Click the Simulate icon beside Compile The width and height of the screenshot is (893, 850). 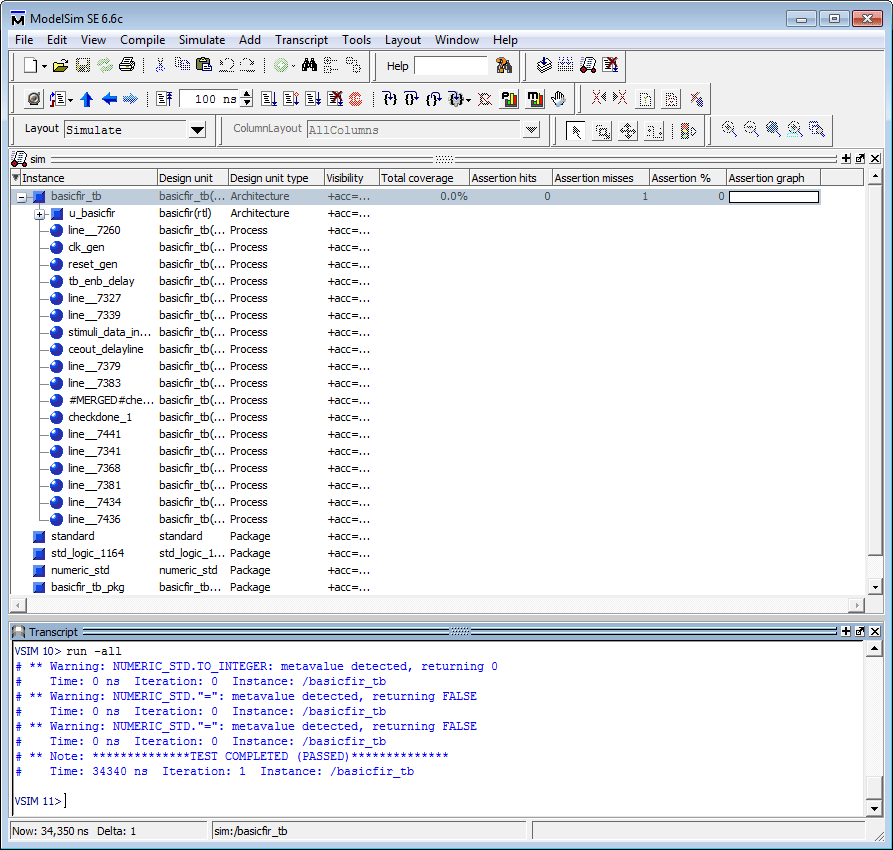[x=588, y=66]
